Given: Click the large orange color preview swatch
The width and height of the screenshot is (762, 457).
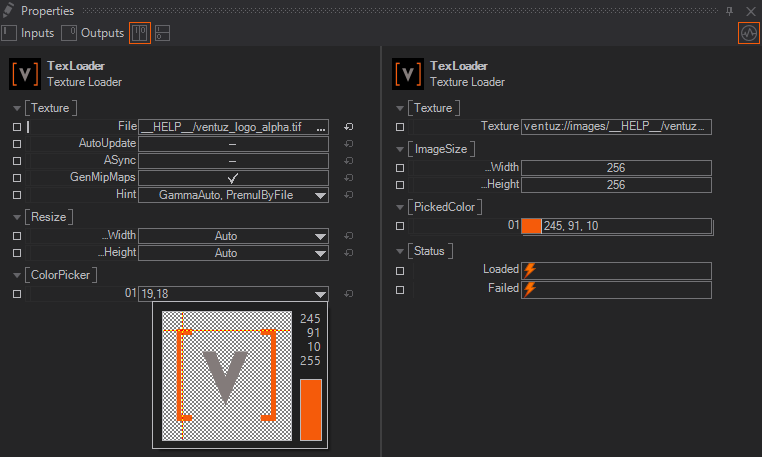Looking at the screenshot, I should (310, 409).
